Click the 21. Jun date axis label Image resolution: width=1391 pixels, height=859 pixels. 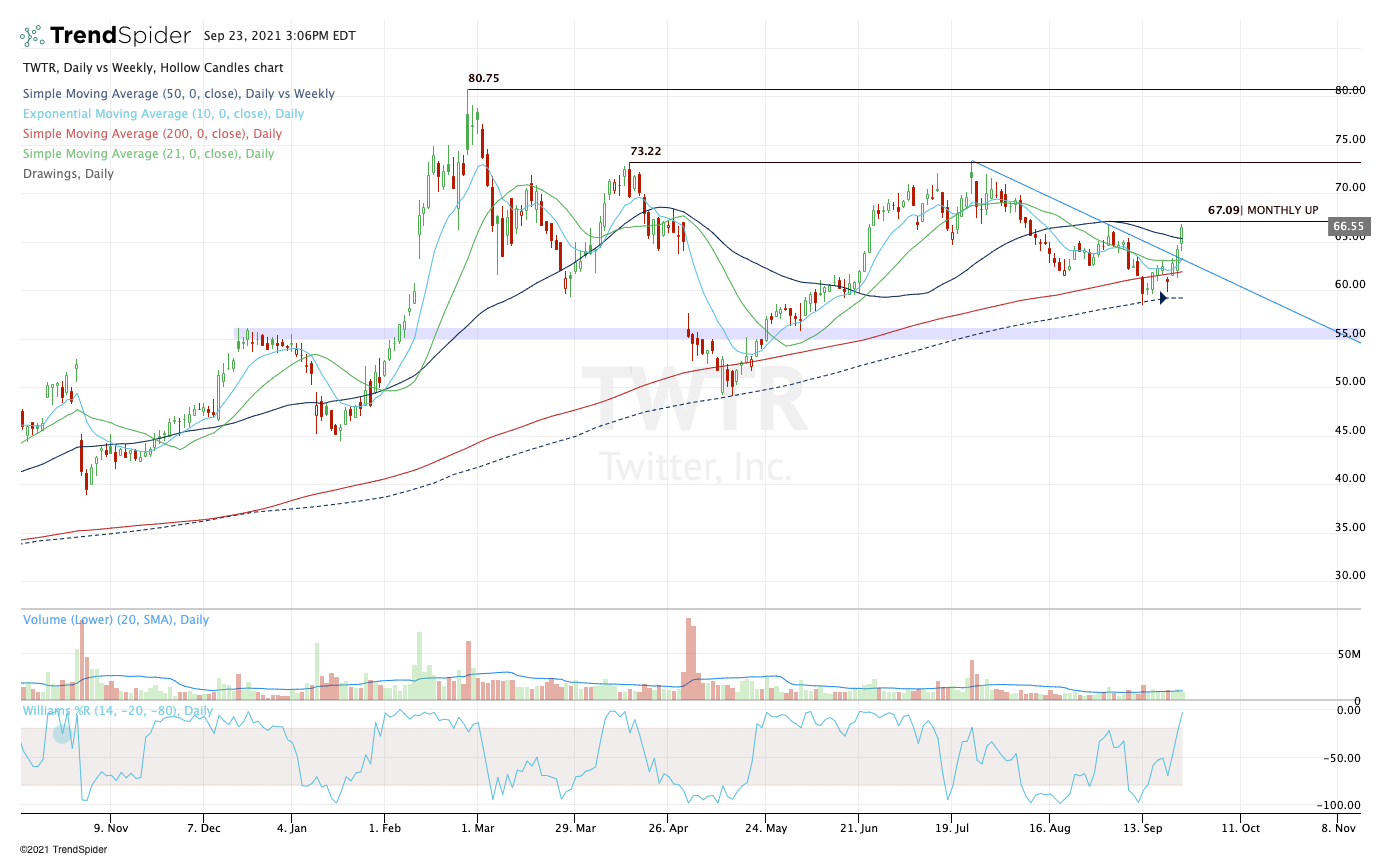click(x=858, y=828)
